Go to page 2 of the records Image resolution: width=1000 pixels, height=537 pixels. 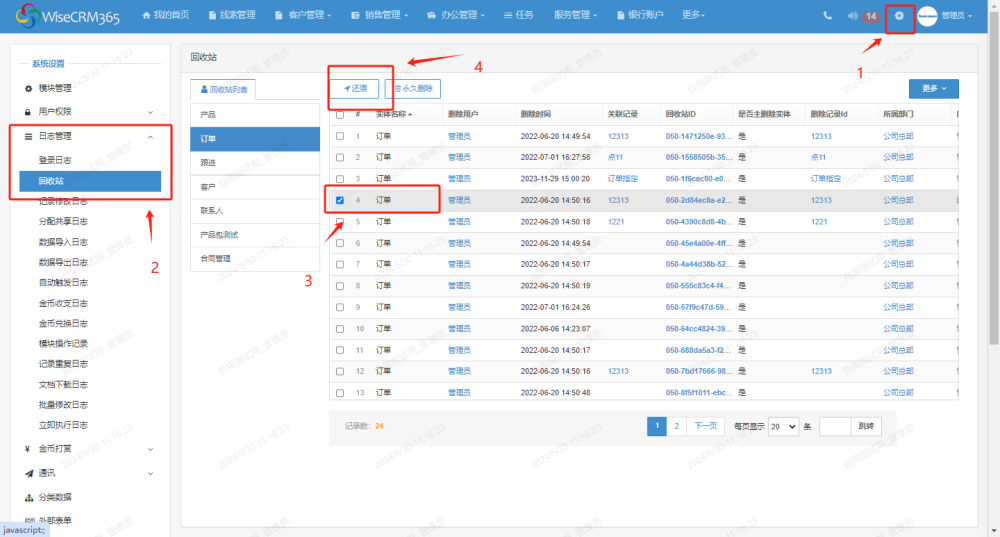tap(676, 426)
